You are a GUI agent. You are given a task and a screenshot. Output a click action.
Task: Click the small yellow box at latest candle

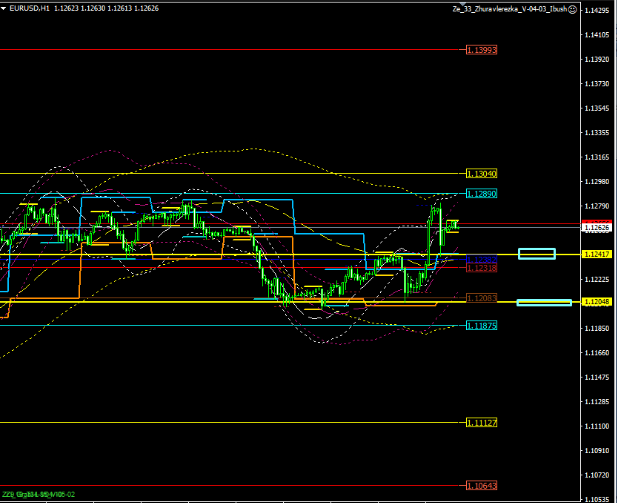(x=452, y=225)
